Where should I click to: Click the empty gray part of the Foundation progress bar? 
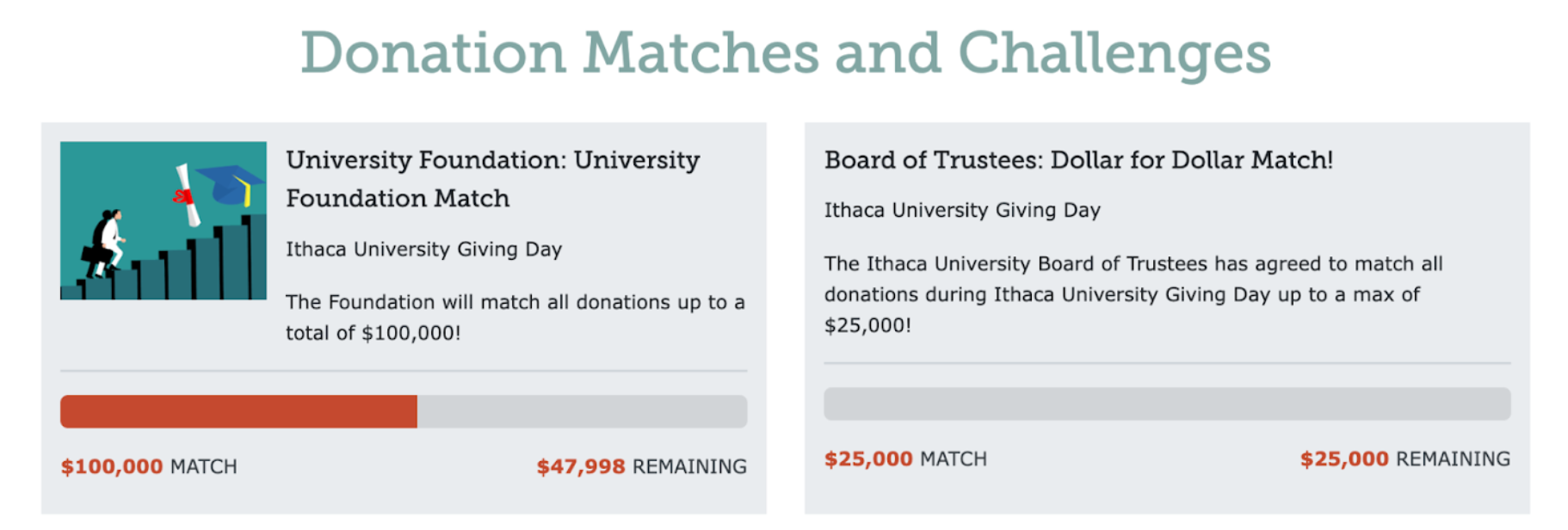582,411
